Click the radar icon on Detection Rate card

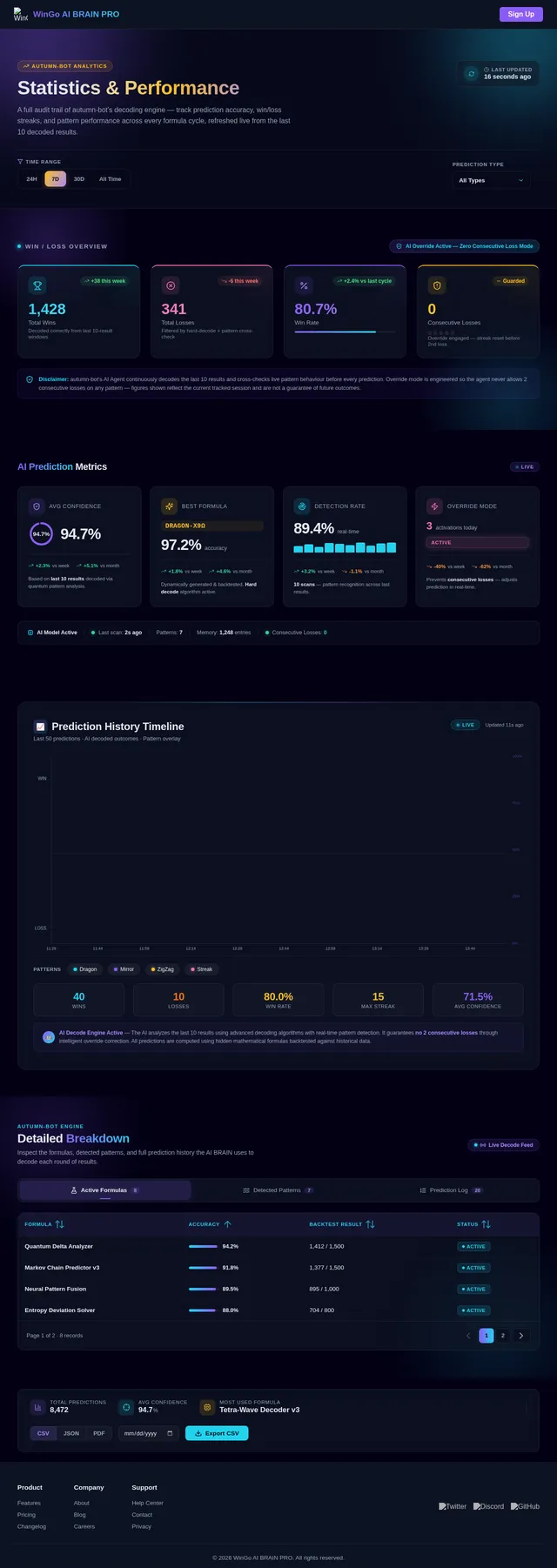coord(302,506)
